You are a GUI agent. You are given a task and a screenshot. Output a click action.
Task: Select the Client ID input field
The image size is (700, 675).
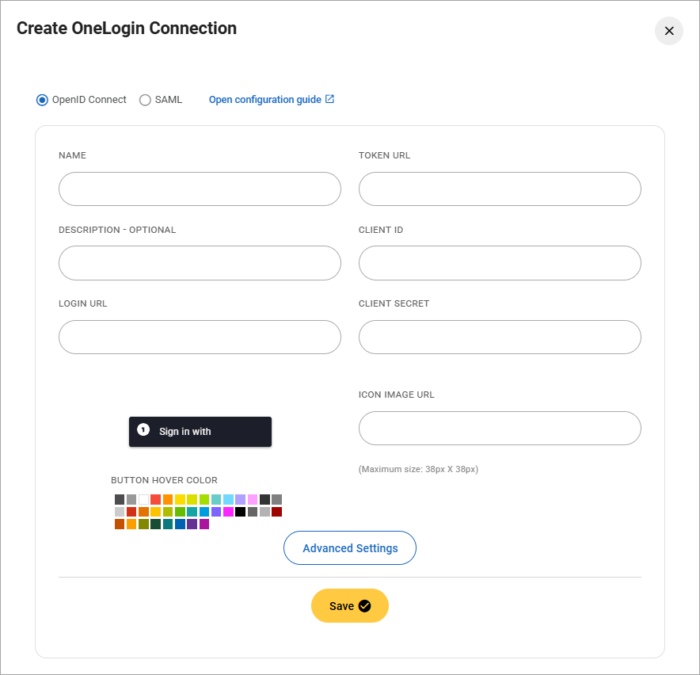(x=499, y=263)
